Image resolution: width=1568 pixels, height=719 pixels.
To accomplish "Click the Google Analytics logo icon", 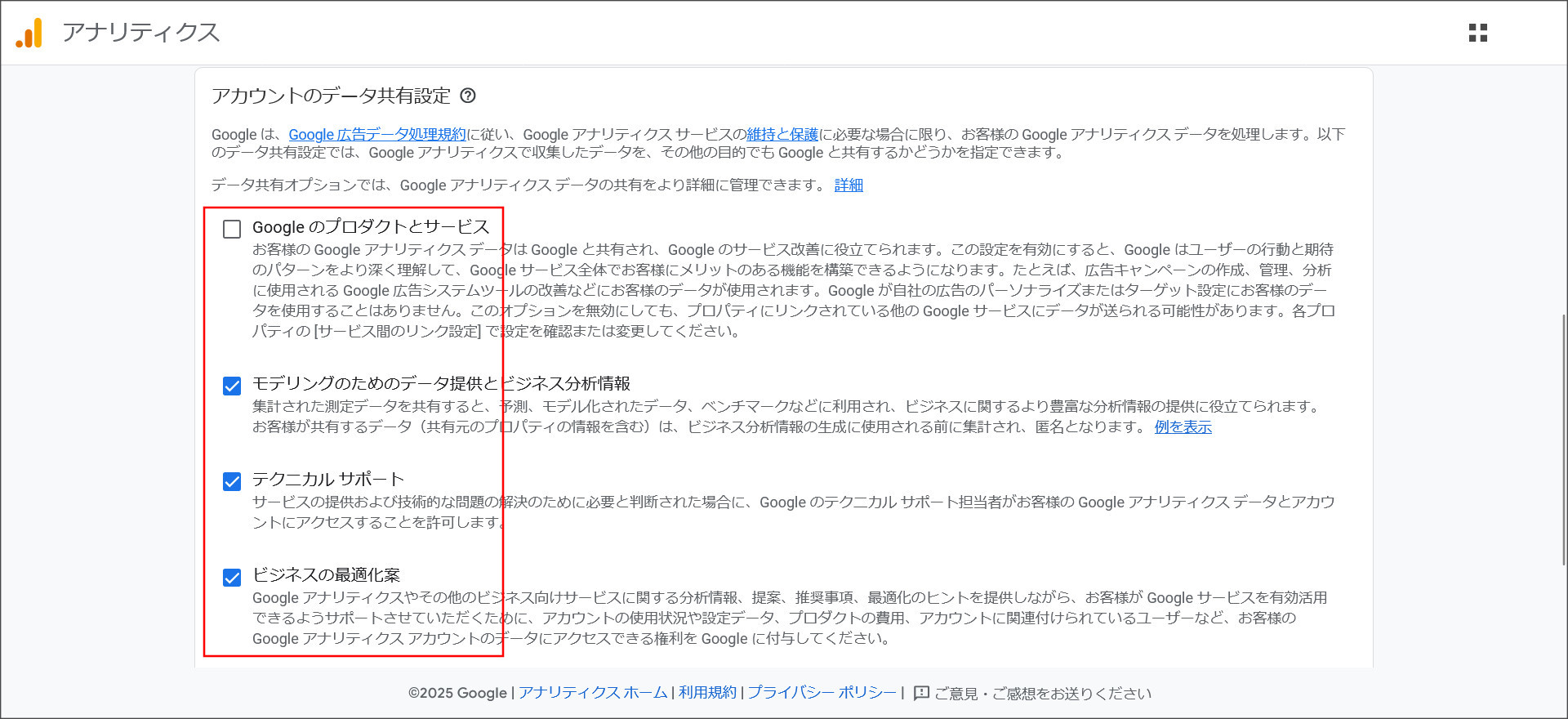I will point(29,33).
